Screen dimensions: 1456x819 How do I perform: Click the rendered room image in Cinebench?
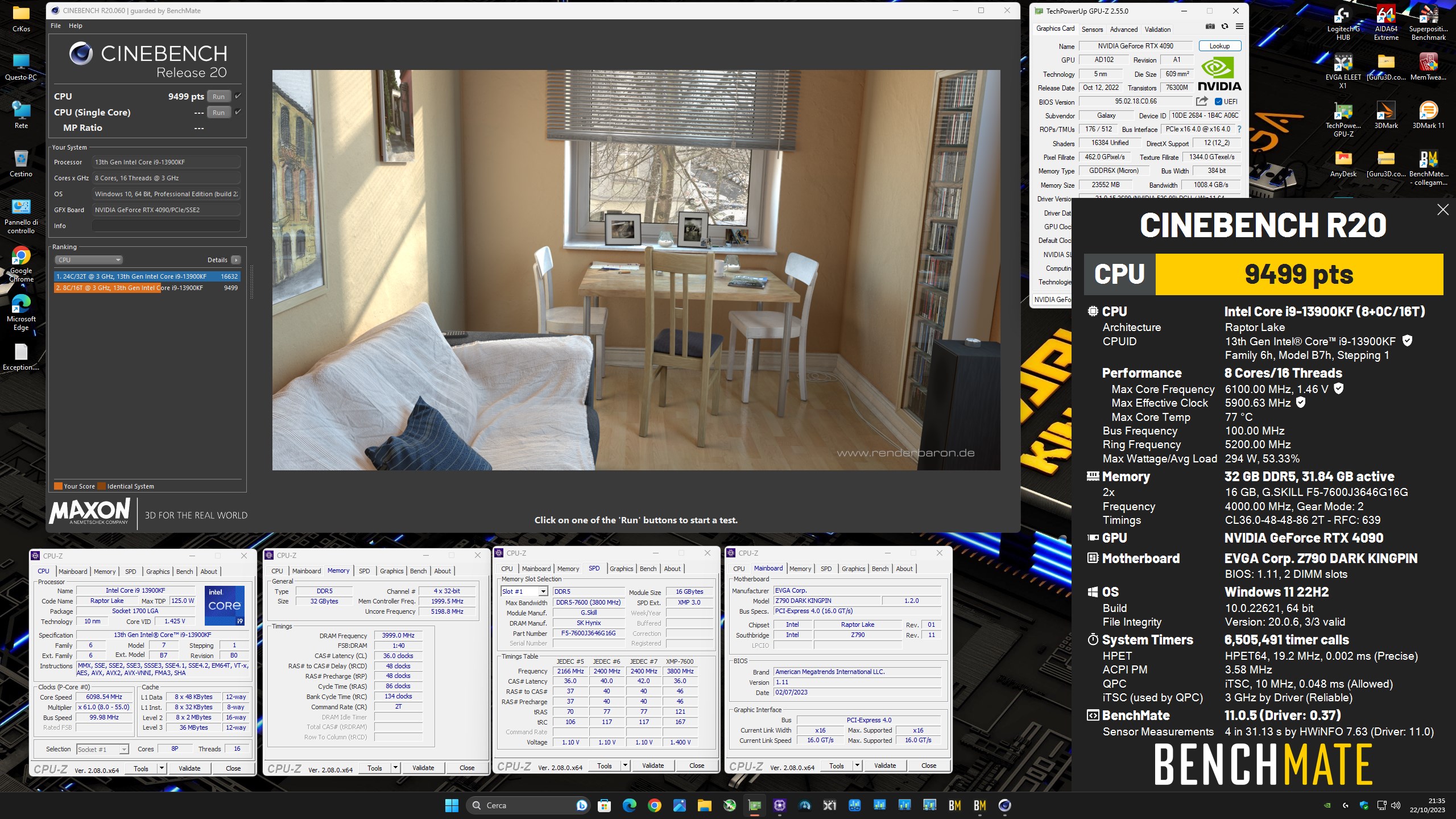[636, 270]
